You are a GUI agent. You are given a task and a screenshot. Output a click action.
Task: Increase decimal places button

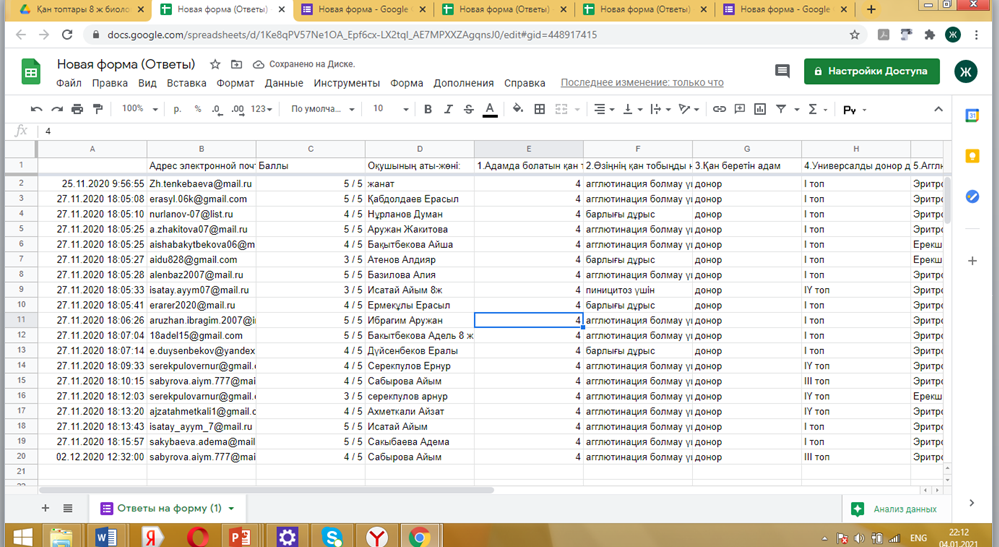click(238, 110)
